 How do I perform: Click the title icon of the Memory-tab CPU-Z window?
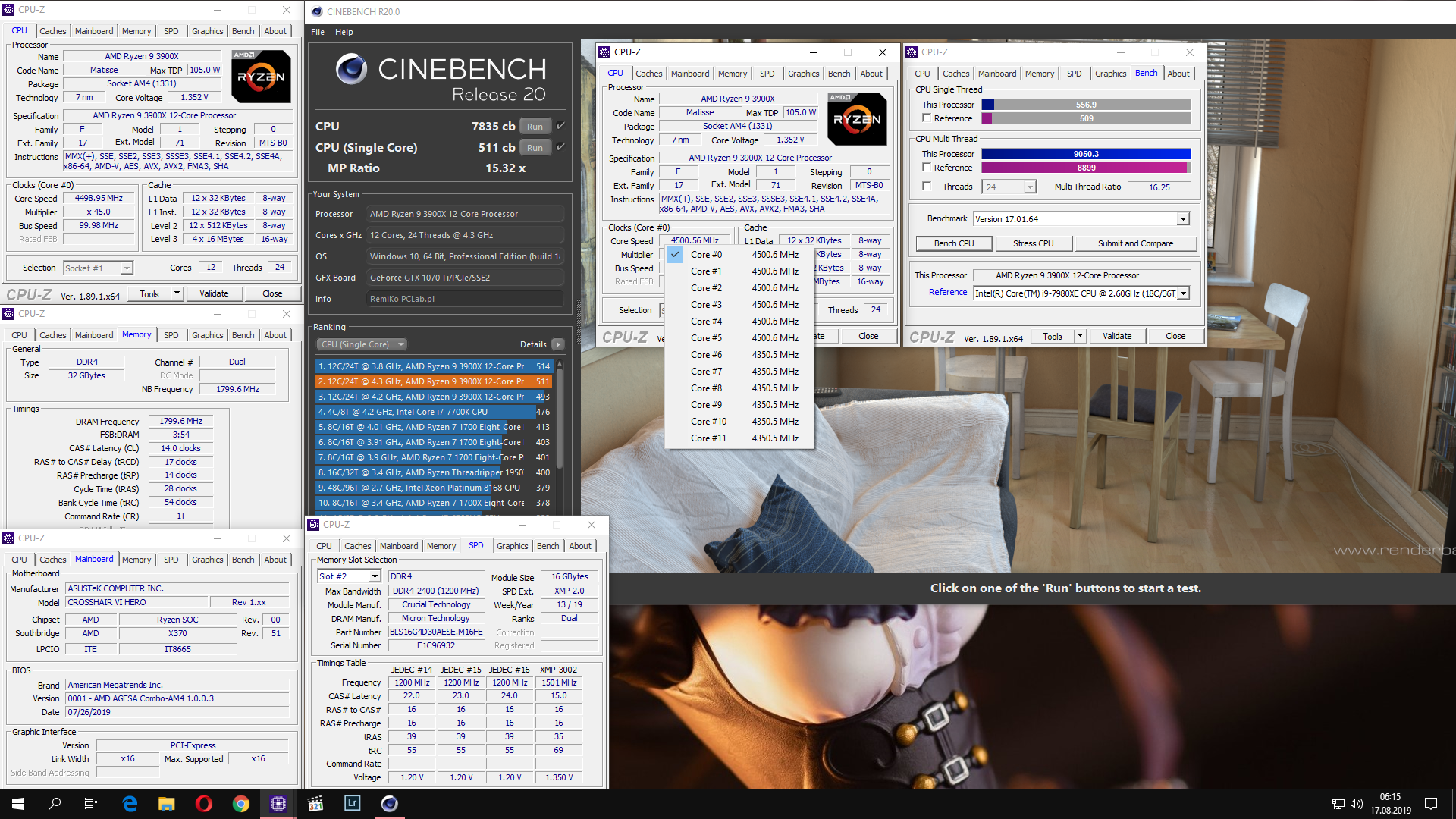tap(9, 314)
